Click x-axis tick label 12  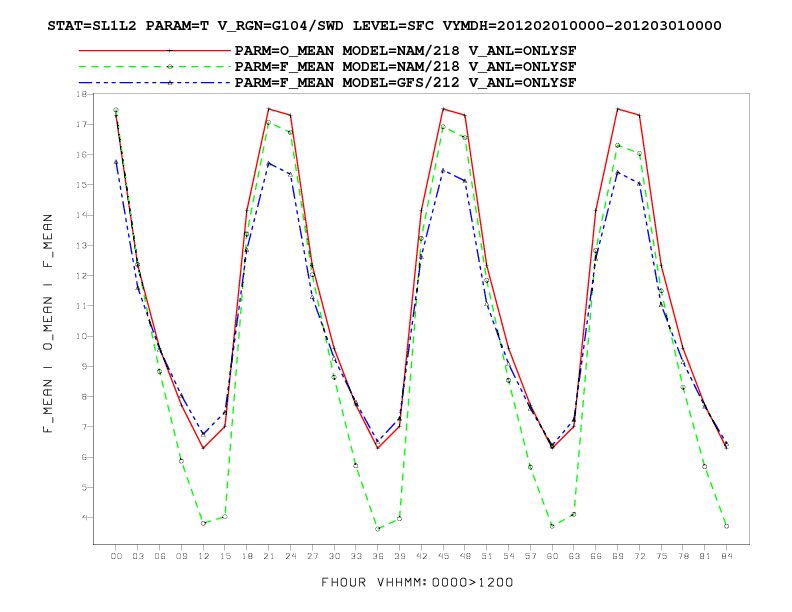click(x=203, y=556)
